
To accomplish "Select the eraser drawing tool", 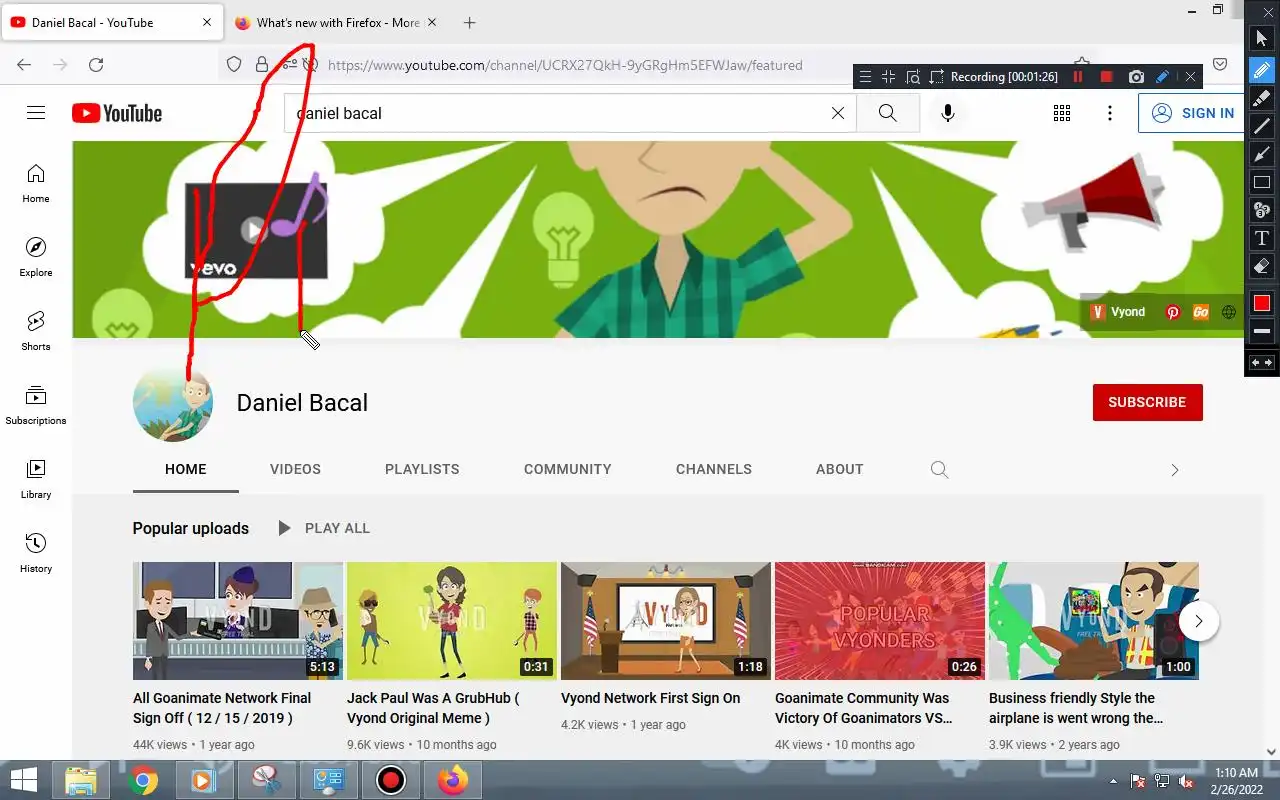I will click(1262, 266).
